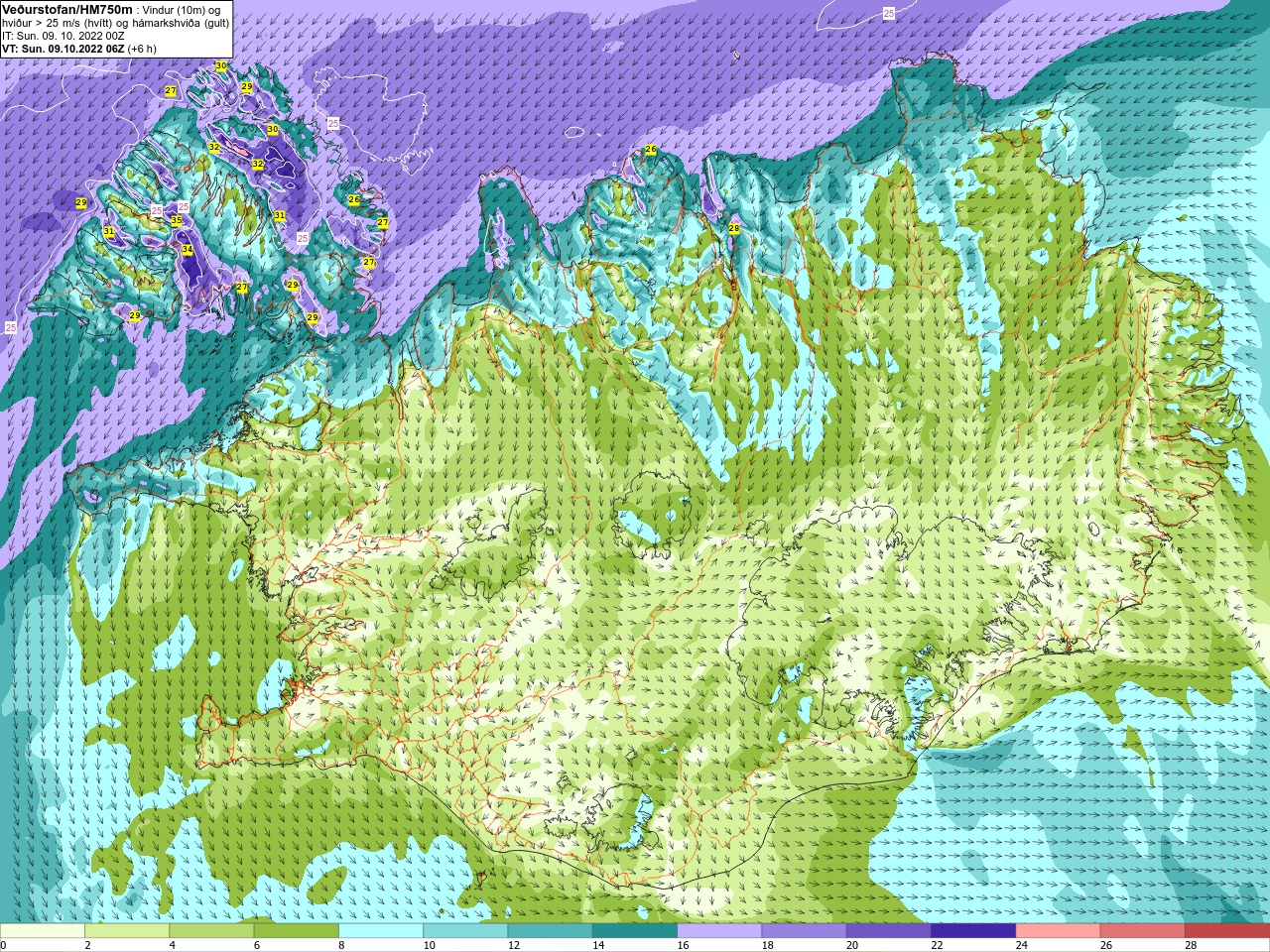This screenshot has width=1270, height=952.
Task: Click the 20–22 m/s violet legend swatch
Action: point(888,931)
